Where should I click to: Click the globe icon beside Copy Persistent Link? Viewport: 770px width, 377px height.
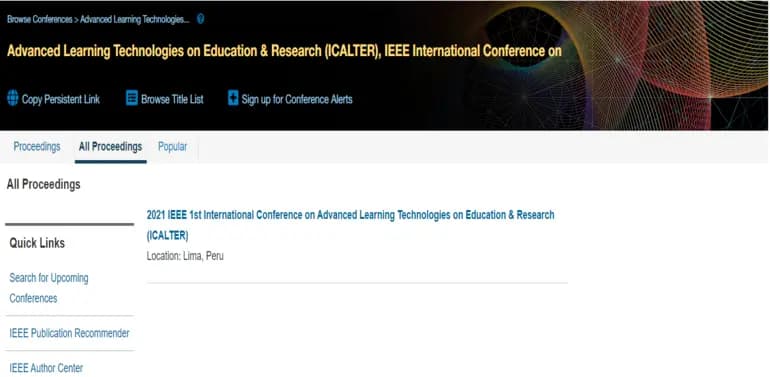(x=13, y=98)
